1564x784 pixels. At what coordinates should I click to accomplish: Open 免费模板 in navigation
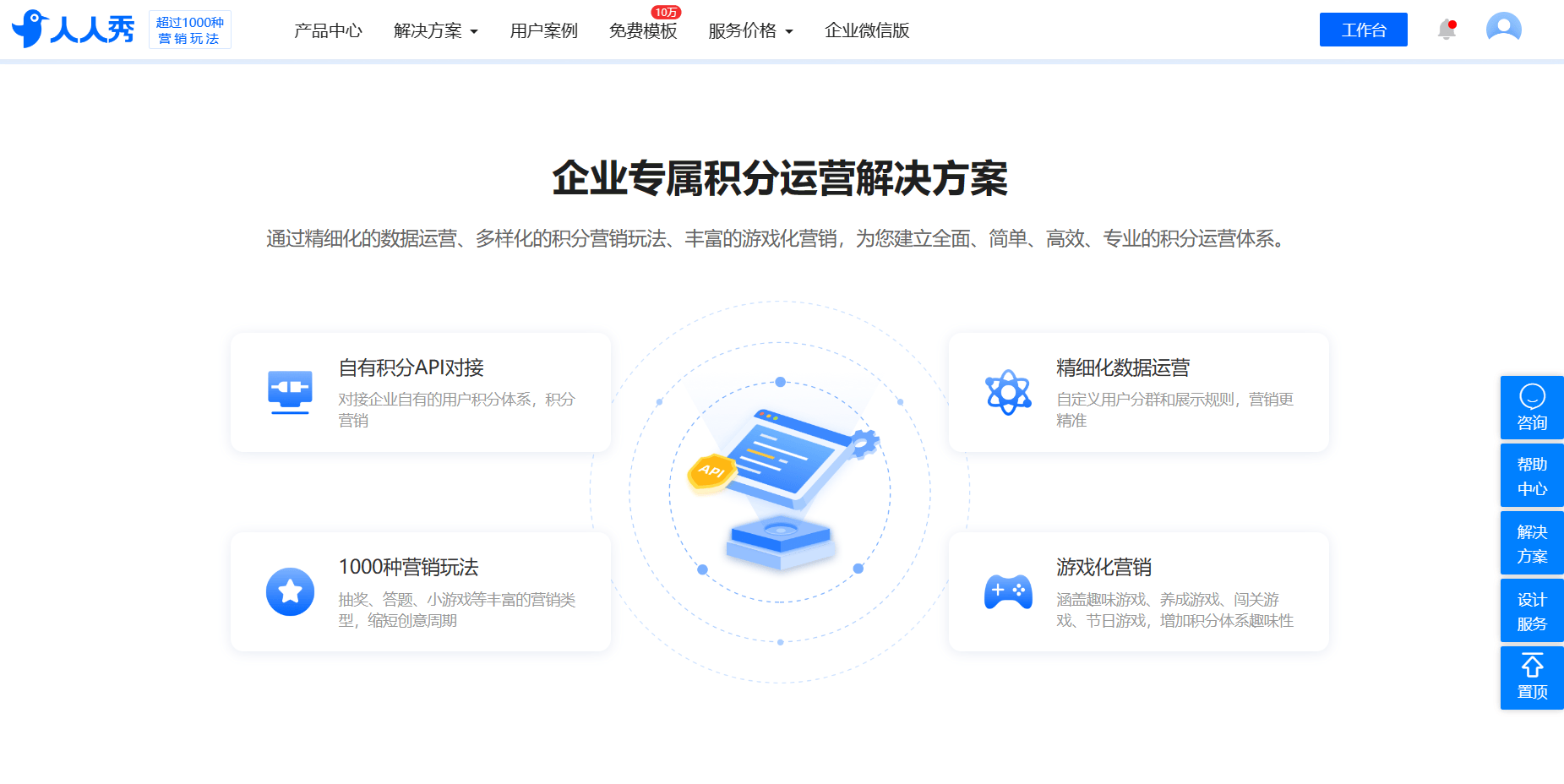coord(643,30)
